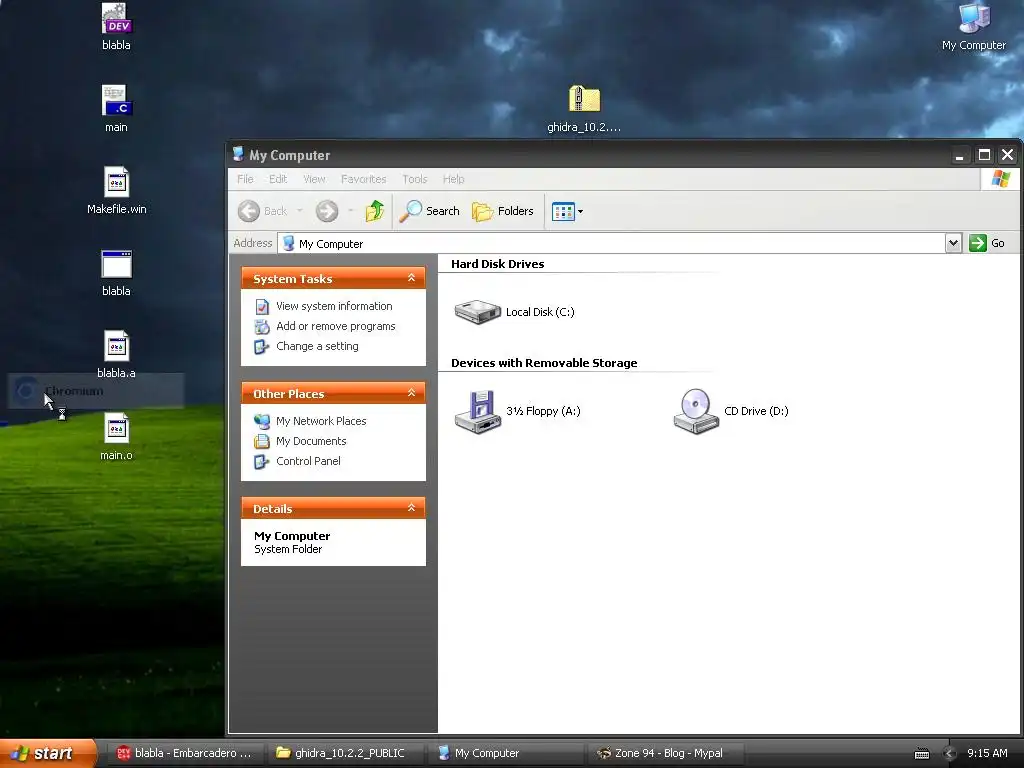The width and height of the screenshot is (1024, 768).
Task: Select the main.o desktop icon
Action: (116, 437)
